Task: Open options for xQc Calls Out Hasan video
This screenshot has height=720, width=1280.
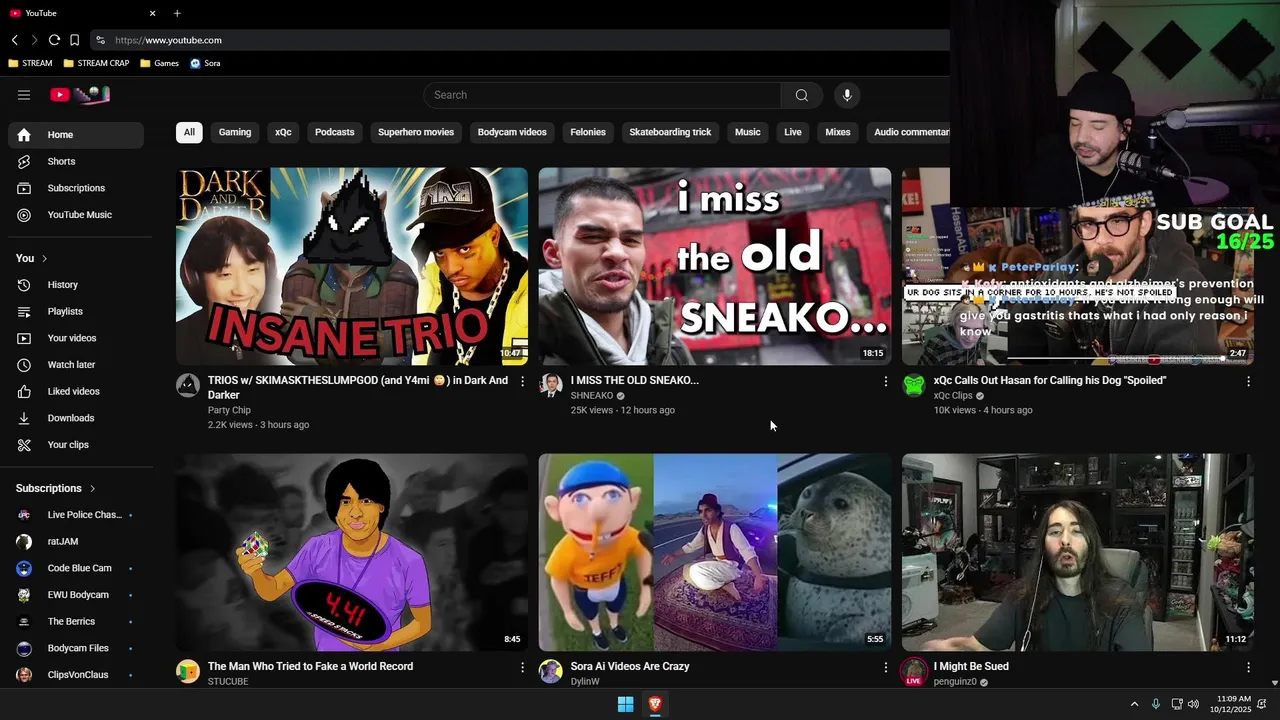Action: pyautogui.click(x=1248, y=381)
